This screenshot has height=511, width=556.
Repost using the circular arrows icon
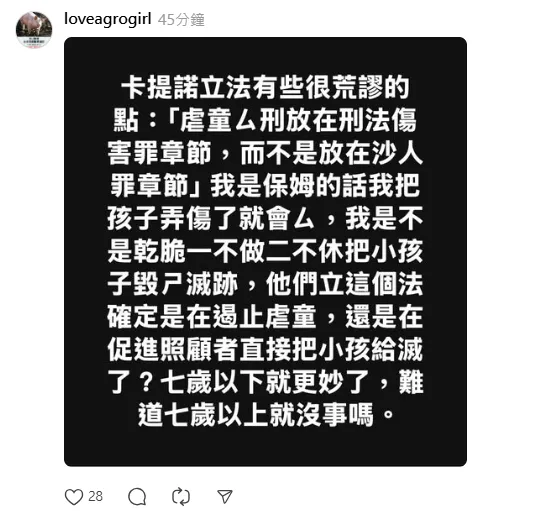click(181, 497)
